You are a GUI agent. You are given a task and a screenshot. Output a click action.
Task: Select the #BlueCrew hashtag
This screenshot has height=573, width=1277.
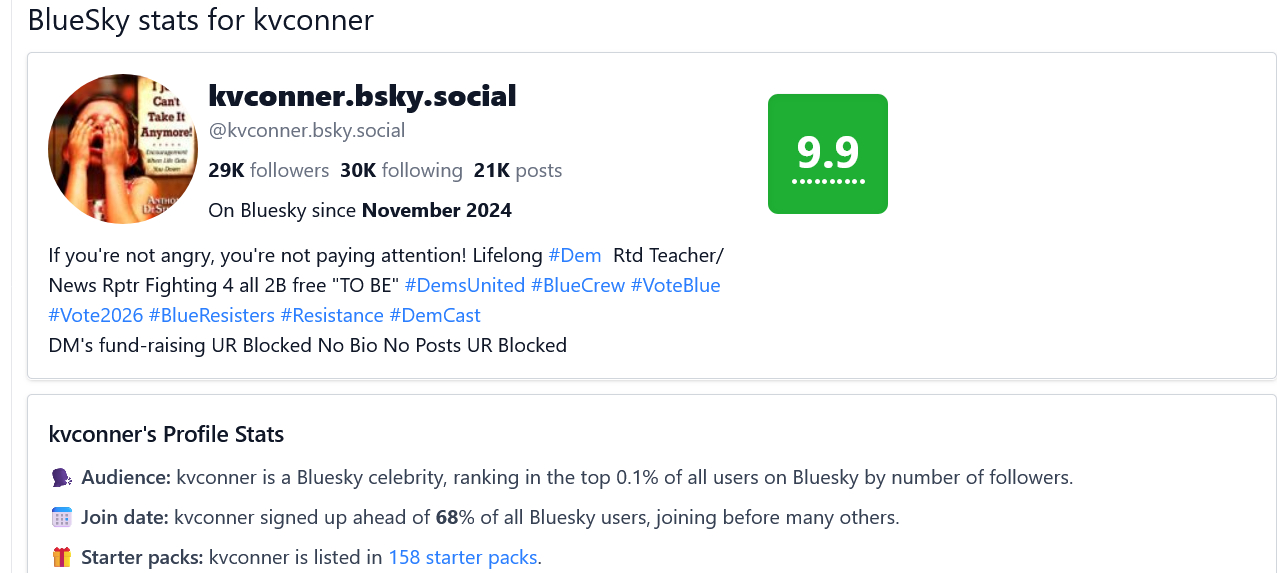coord(578,285)
